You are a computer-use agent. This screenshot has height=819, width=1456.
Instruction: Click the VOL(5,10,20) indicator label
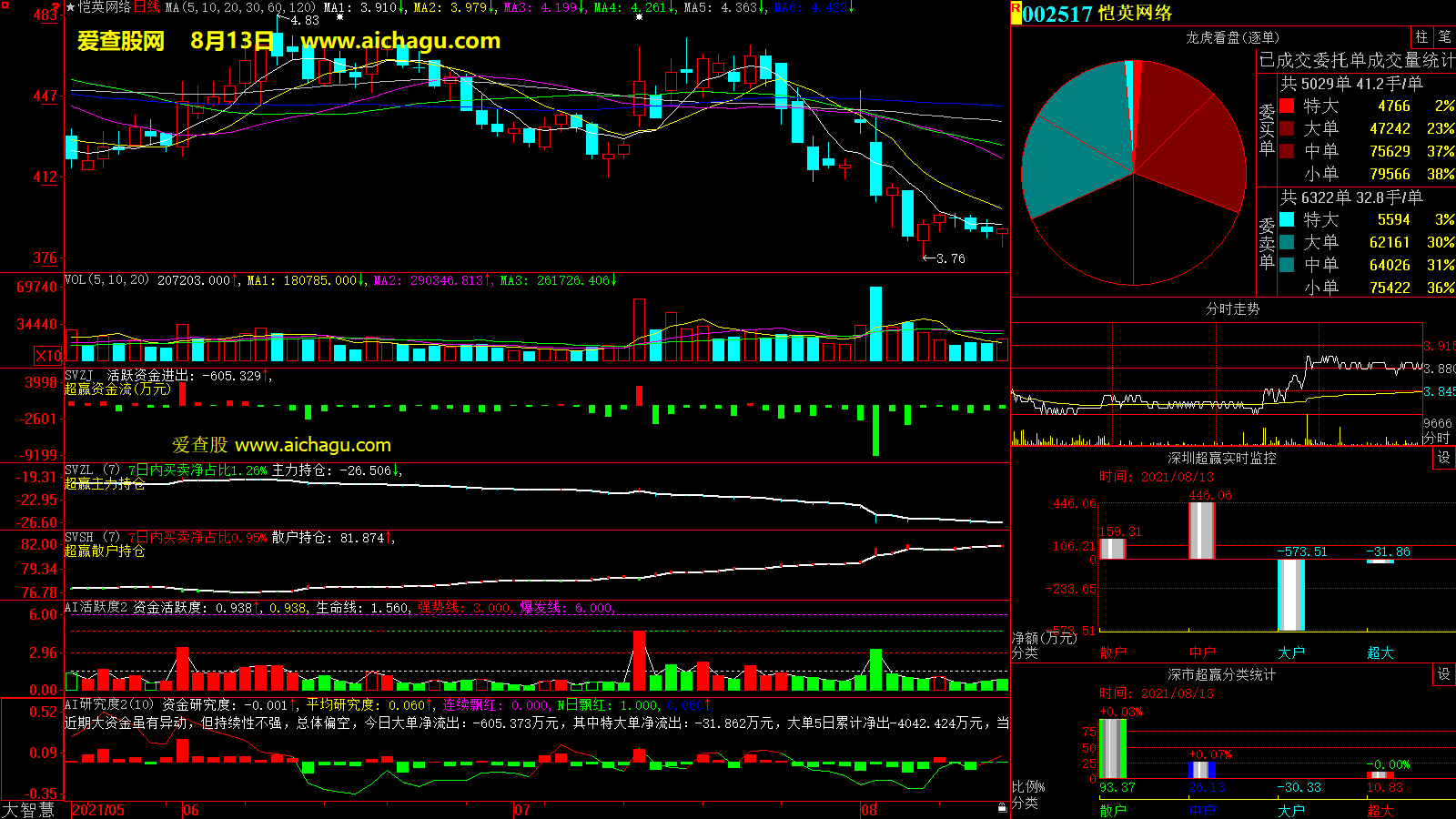coord(107,280)
